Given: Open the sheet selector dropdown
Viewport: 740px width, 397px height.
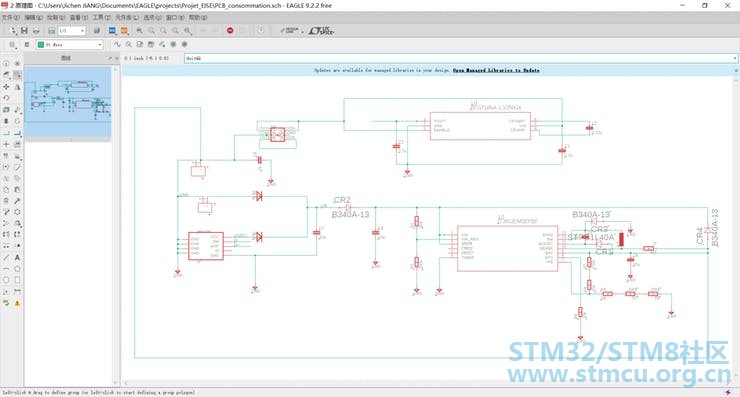Looking at the screenshot, I should pyautogui.click(x=72, y=31).
